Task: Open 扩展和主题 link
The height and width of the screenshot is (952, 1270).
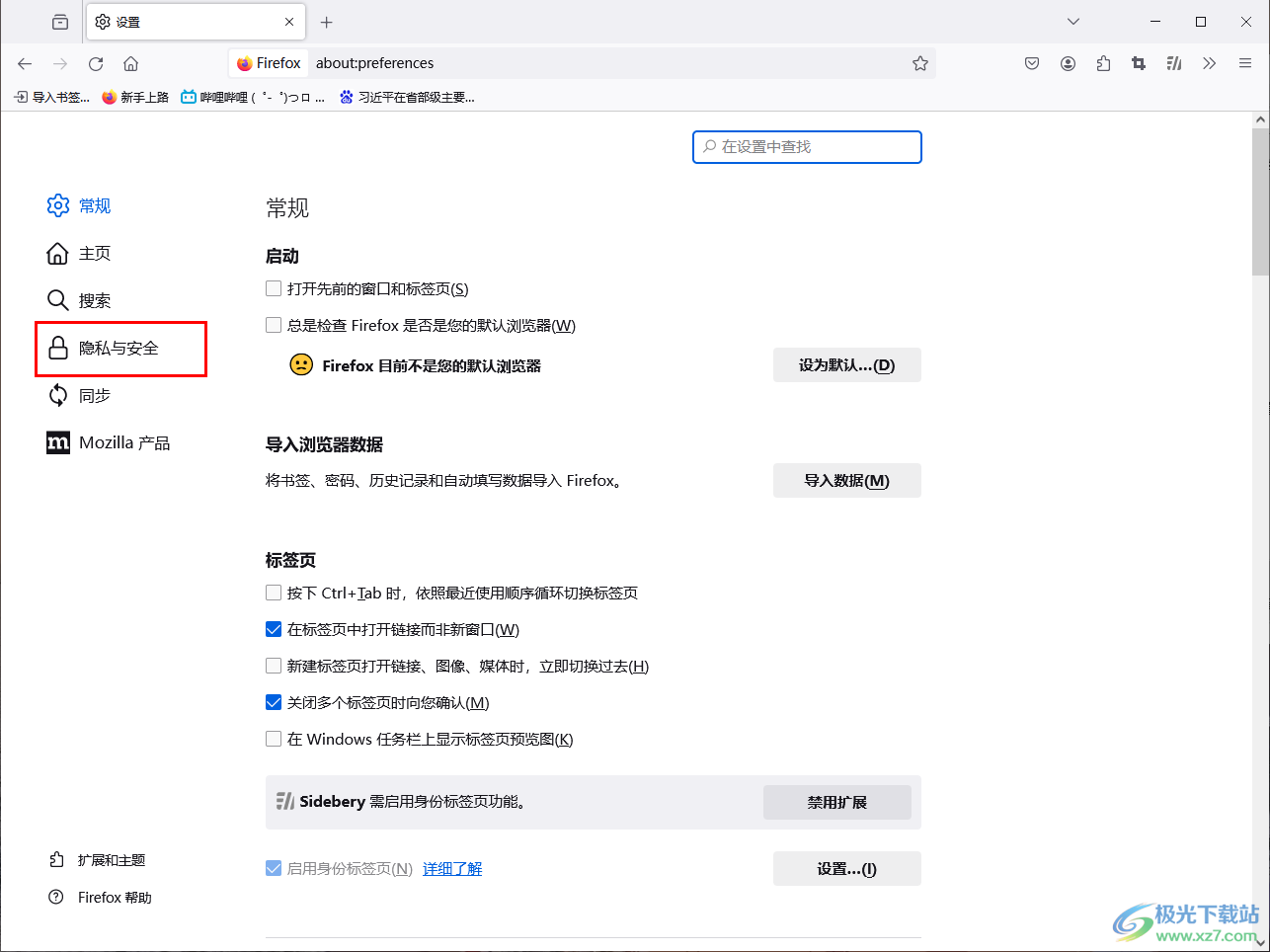Action: (97, 860)
